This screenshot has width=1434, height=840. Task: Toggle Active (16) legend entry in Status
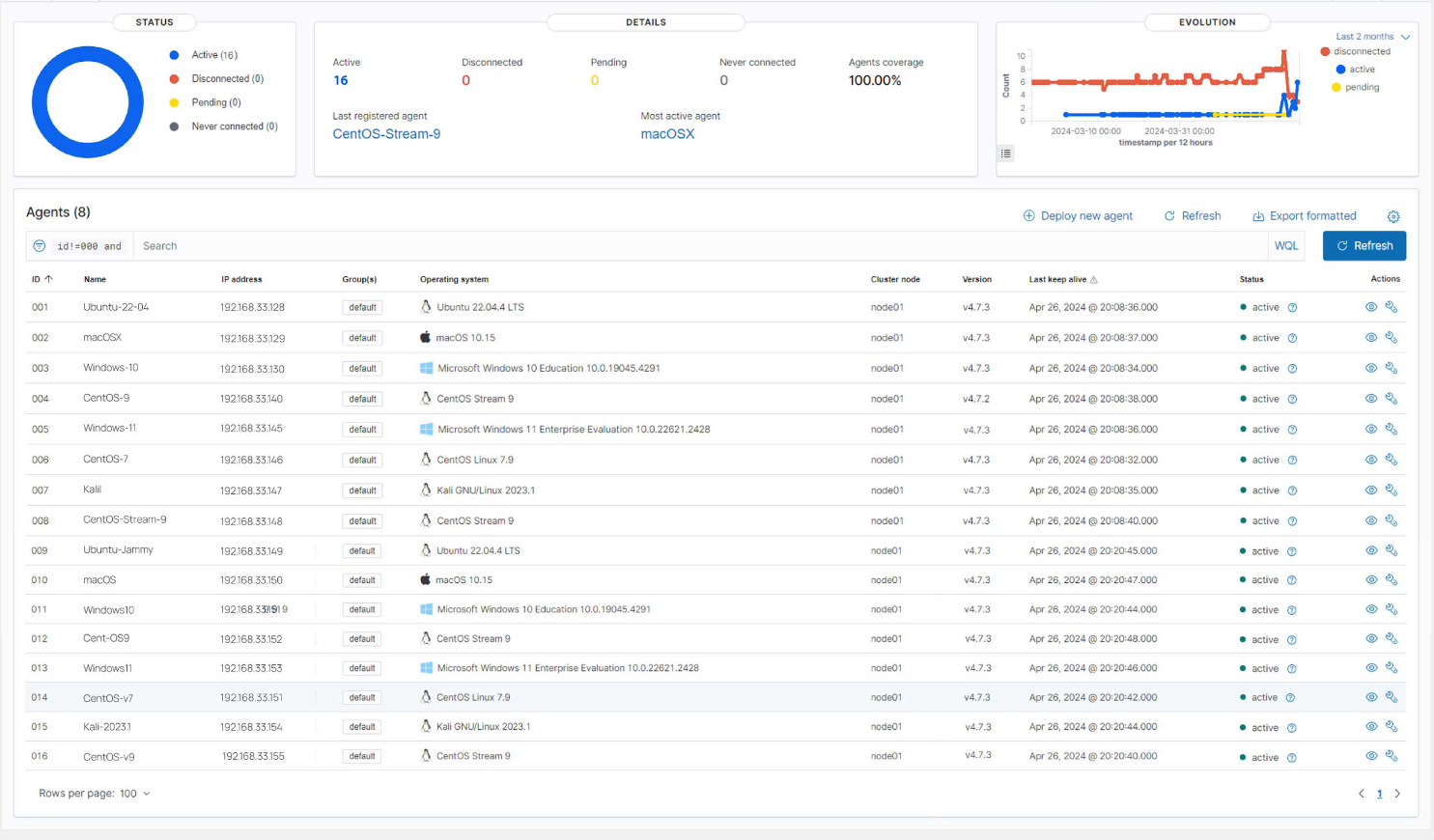tap(204, 55)
